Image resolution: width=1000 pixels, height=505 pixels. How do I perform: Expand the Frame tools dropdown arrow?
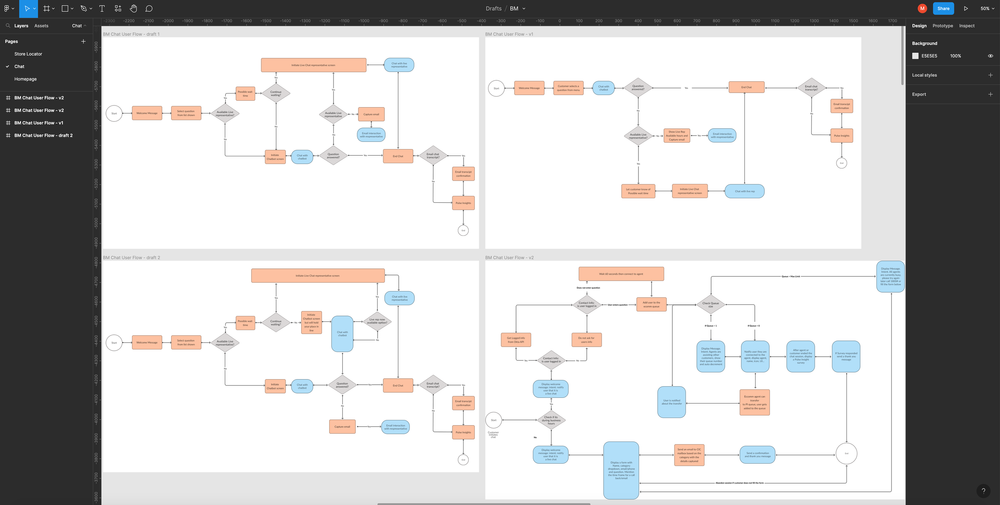[x=53, y=9]
